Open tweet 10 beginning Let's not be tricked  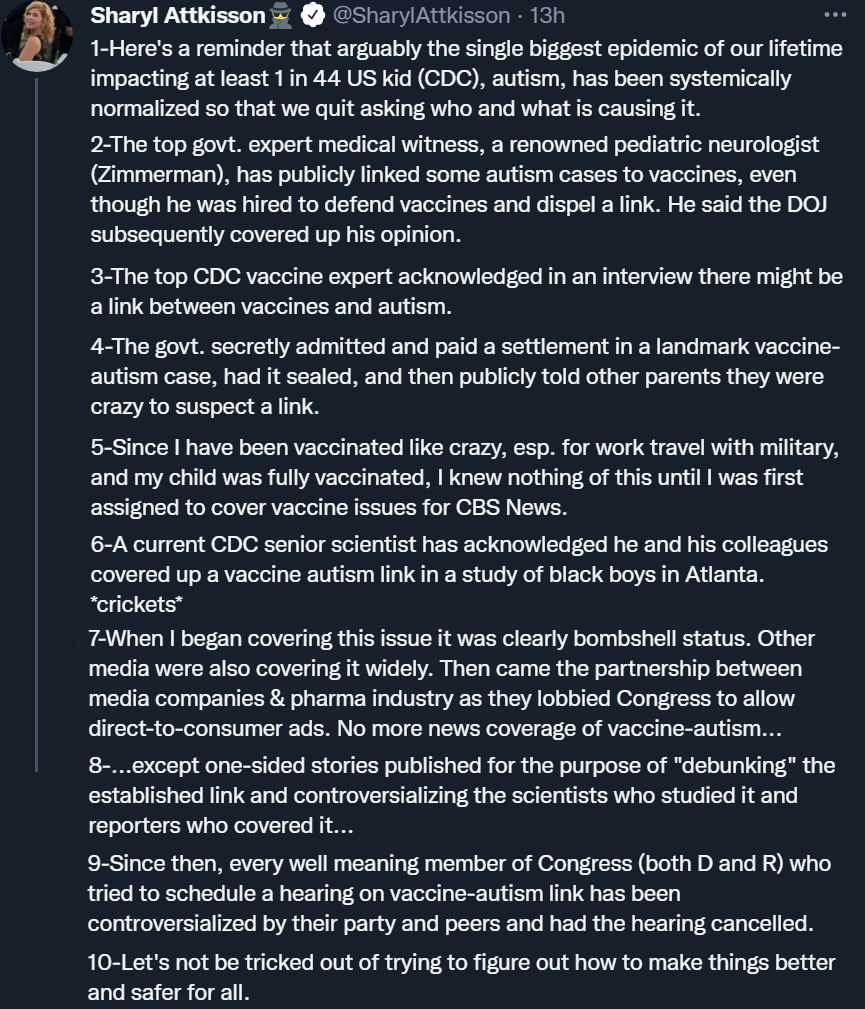click(461, 977)
